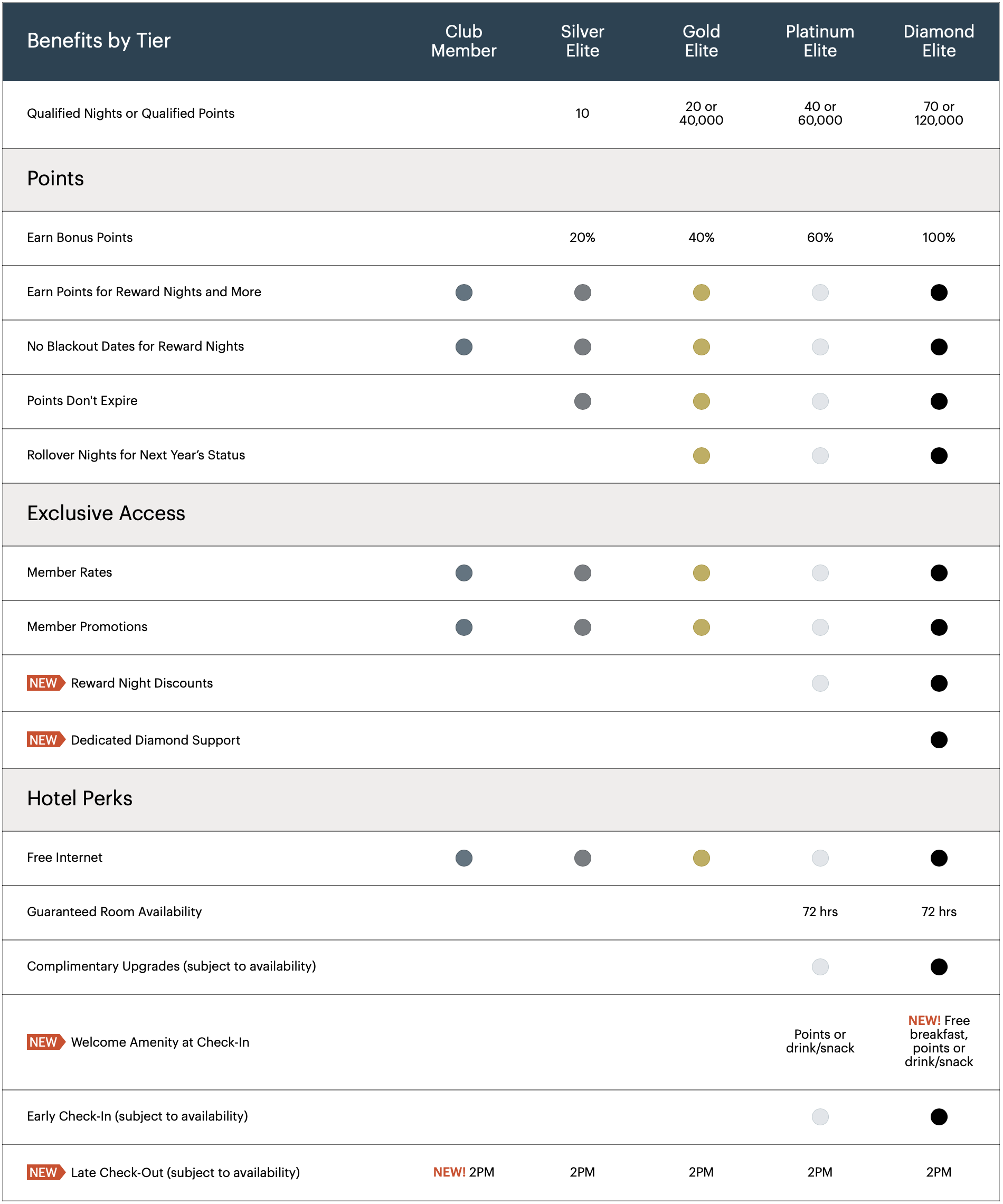Click Gold Elite dot for Earn Points for Reward Nights
The height and width of the screenshot is (1204, 1003).
coord(701,293)
